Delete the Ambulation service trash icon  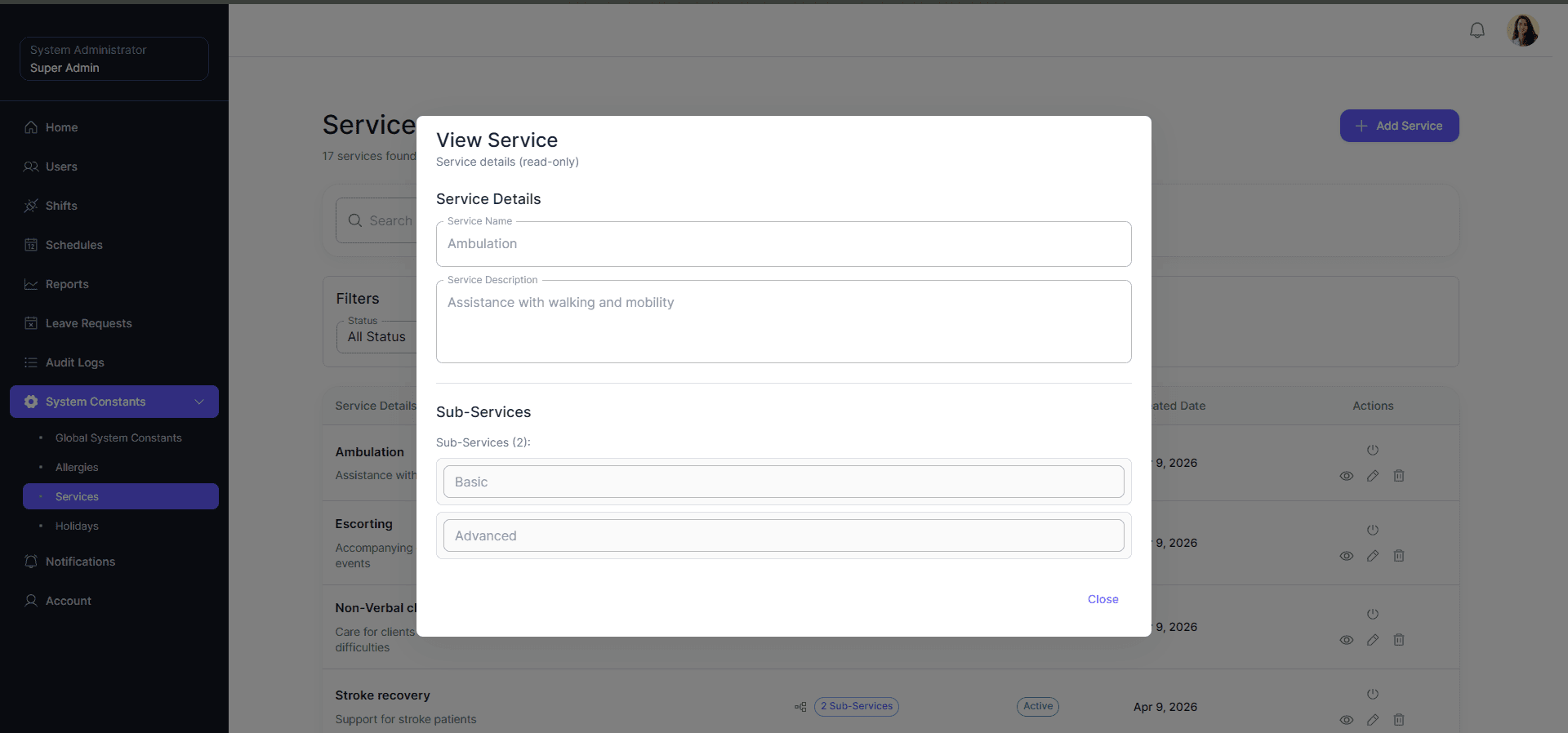point(1399,476)
